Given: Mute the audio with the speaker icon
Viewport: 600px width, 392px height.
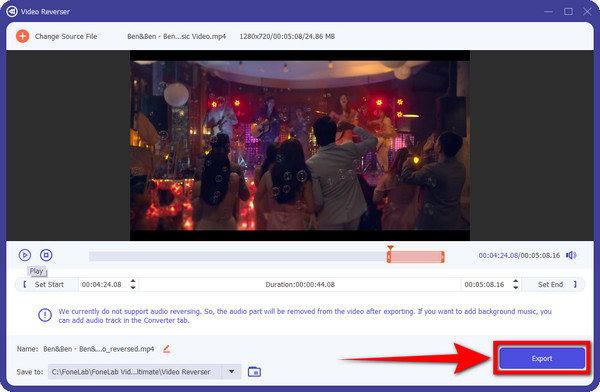Looking at the screenshot, I should pos(571,255).
